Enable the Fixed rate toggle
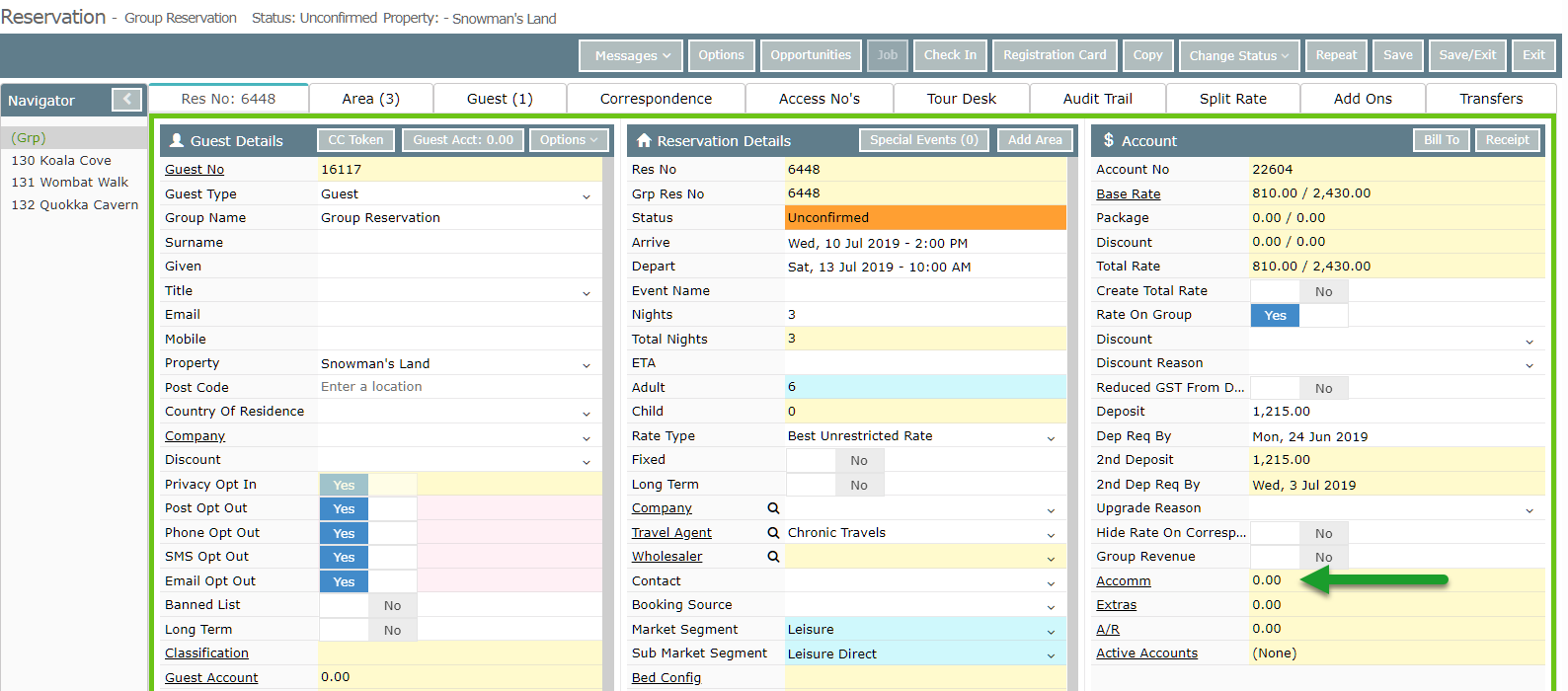 [x=835, y=460]
